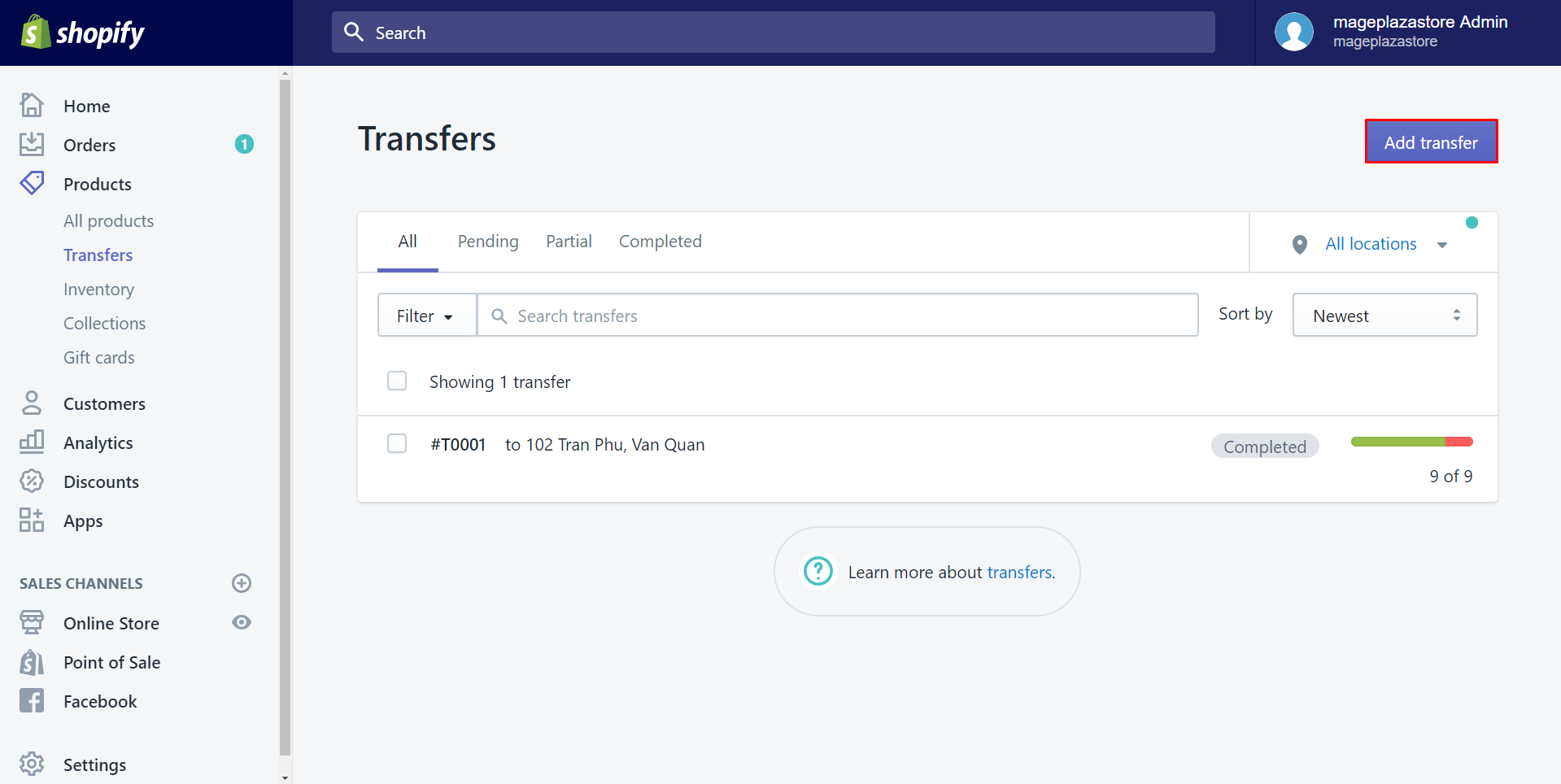Go to Apps in sidebar
The height and width of the screenshot is (784, 1561).
pyautogui.click(x=83, y=520)
